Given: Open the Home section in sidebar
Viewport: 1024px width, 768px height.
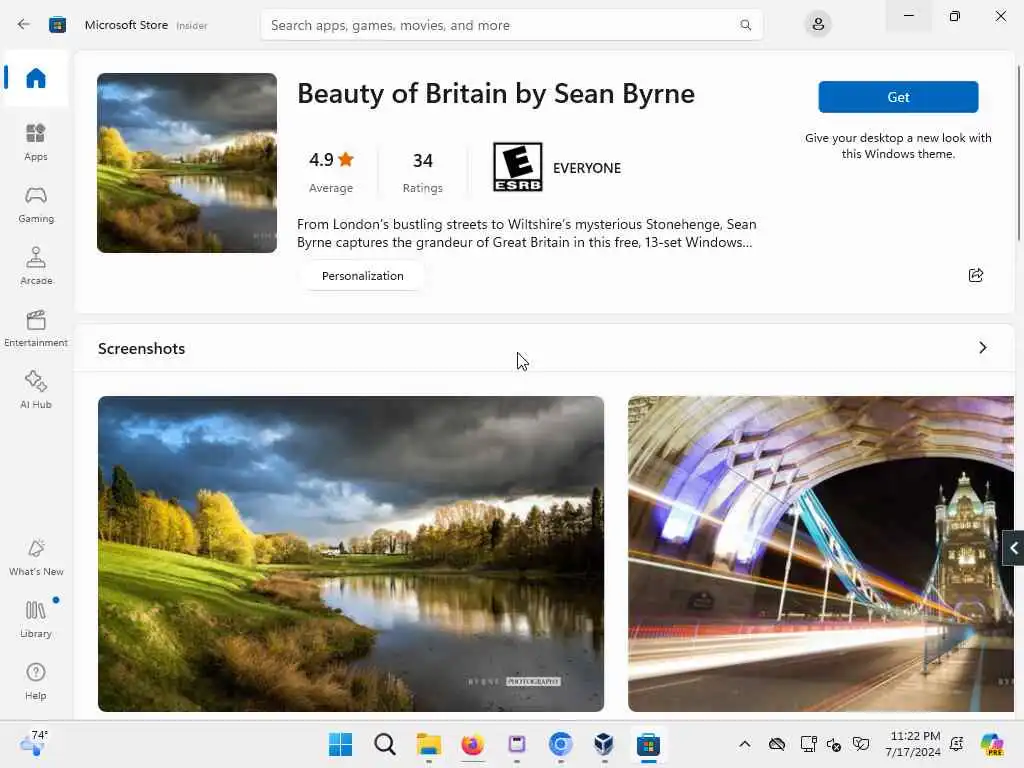Looking at the screenshot, I should pos(36,78).
